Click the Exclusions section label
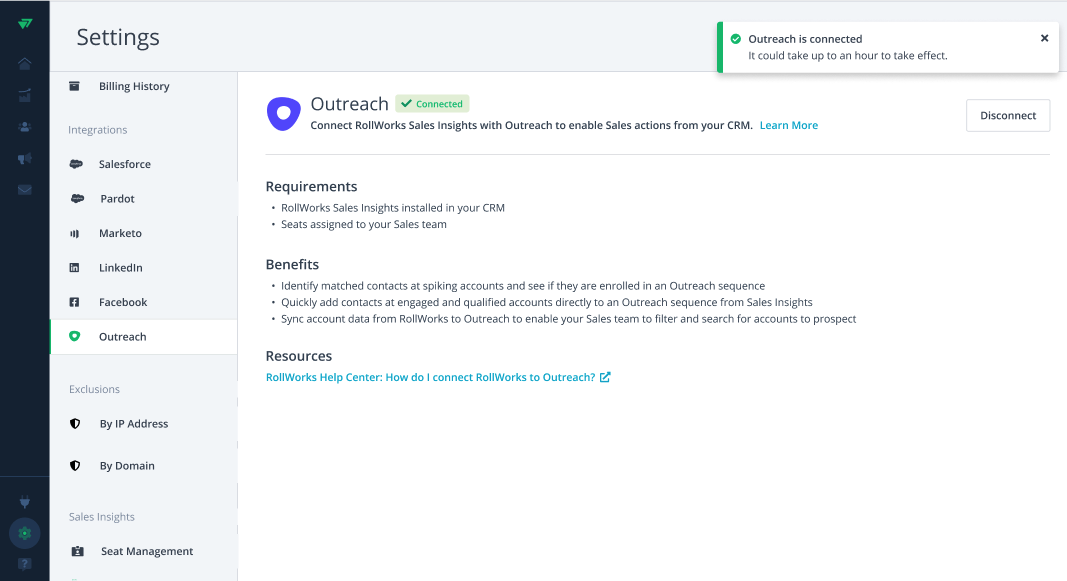The height and width of the screenshot is (581, 1067). tap(94, 389)
